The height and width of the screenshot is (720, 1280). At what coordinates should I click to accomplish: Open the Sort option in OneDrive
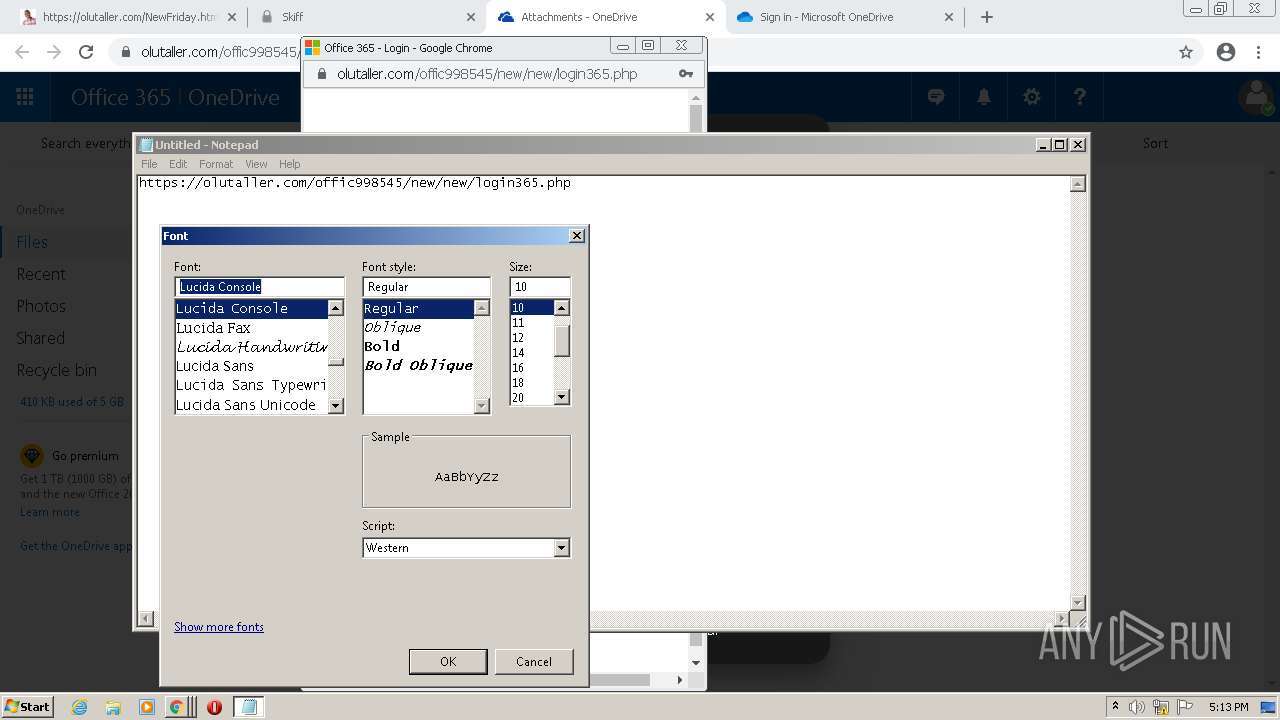click(1155, 143)
